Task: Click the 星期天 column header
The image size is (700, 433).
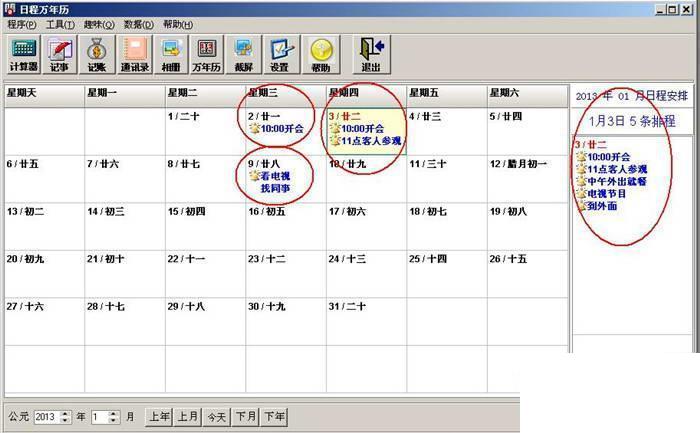Action: click(44, 96)
